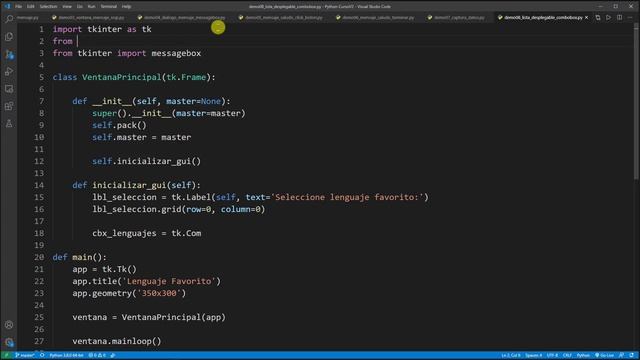Image resolution: width=640 pixels, height=360 pixels.
Task: Click the VS Code logo in title bar
Action: coord(7,6)
